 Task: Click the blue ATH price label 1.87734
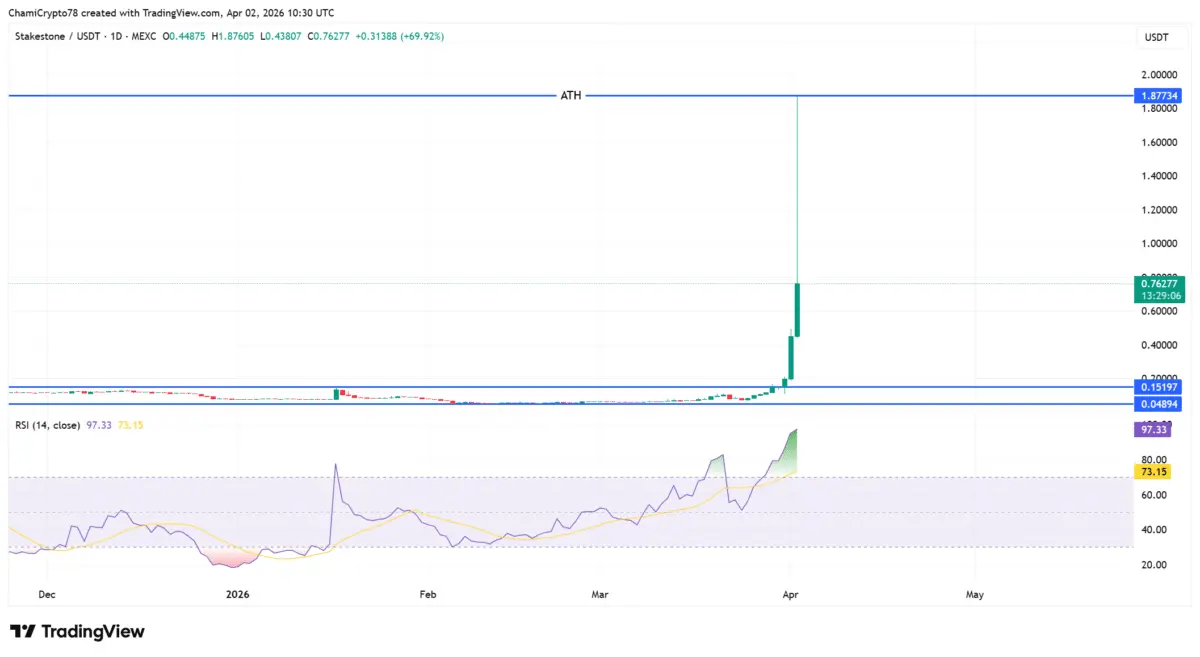coord(1158,95)
